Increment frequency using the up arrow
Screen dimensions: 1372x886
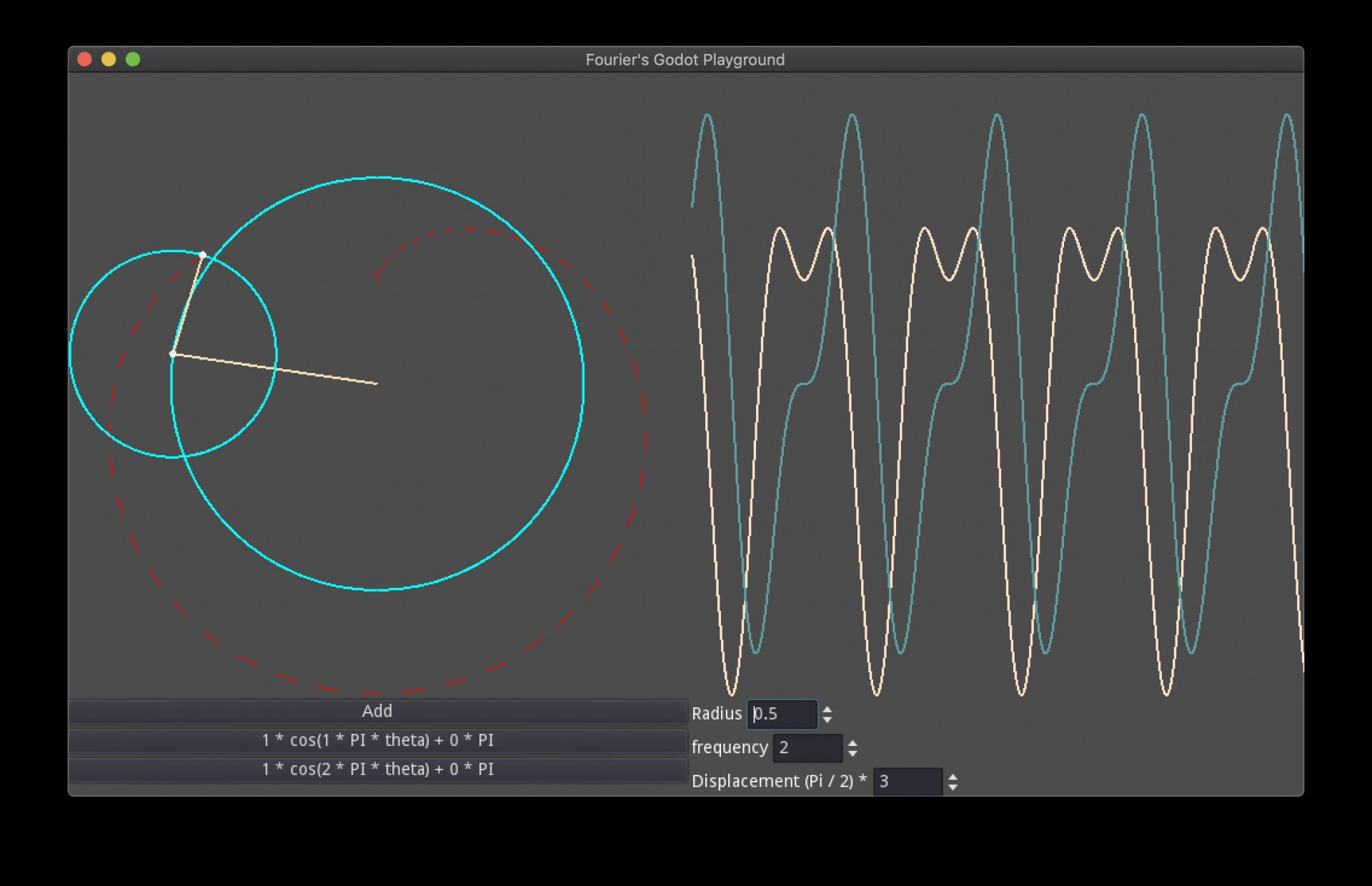(852, 743)
